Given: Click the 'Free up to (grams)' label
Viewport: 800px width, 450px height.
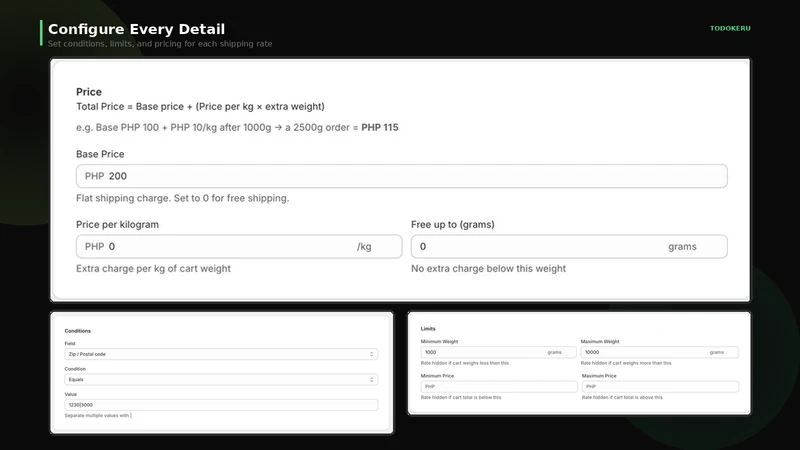Looking at the screenshot, I should pyautogui.click(x=453, y=224).
